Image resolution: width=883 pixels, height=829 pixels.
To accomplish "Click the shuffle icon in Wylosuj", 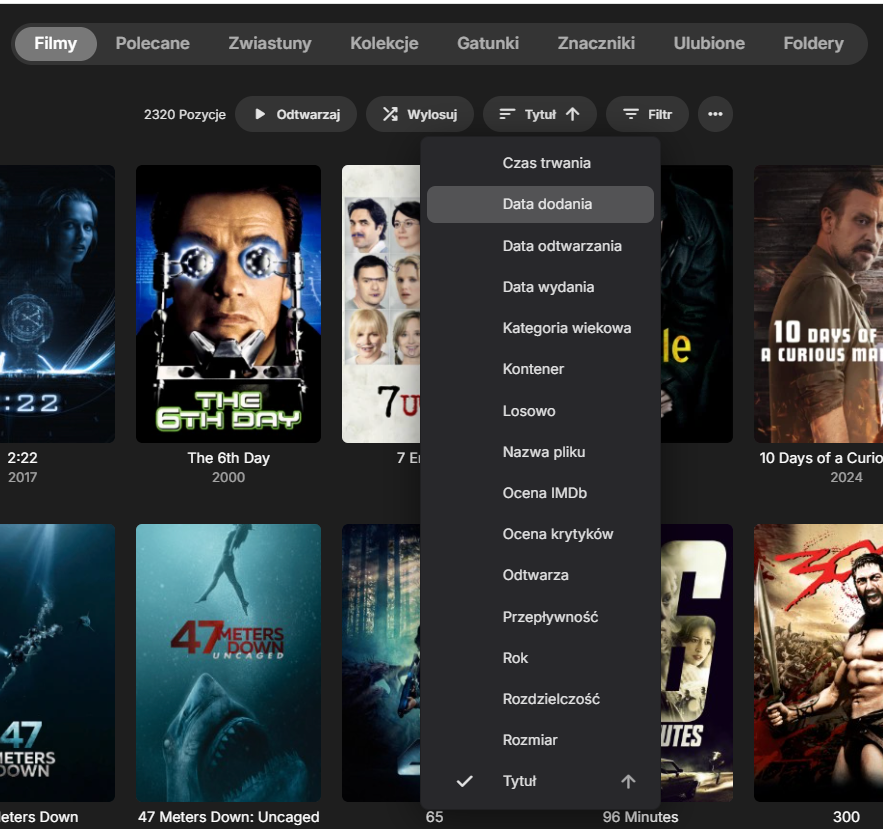I will click(390, 114).
